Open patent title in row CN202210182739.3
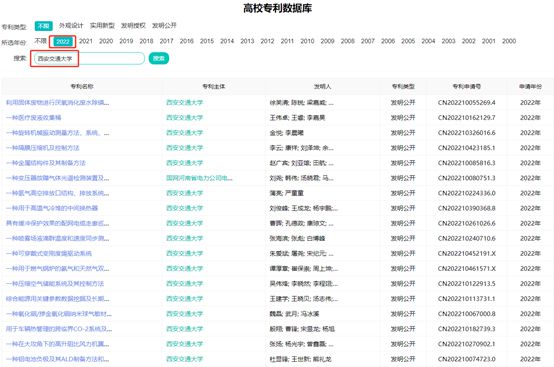The width and height of the screenshot is (554, 367). point(59,329)
